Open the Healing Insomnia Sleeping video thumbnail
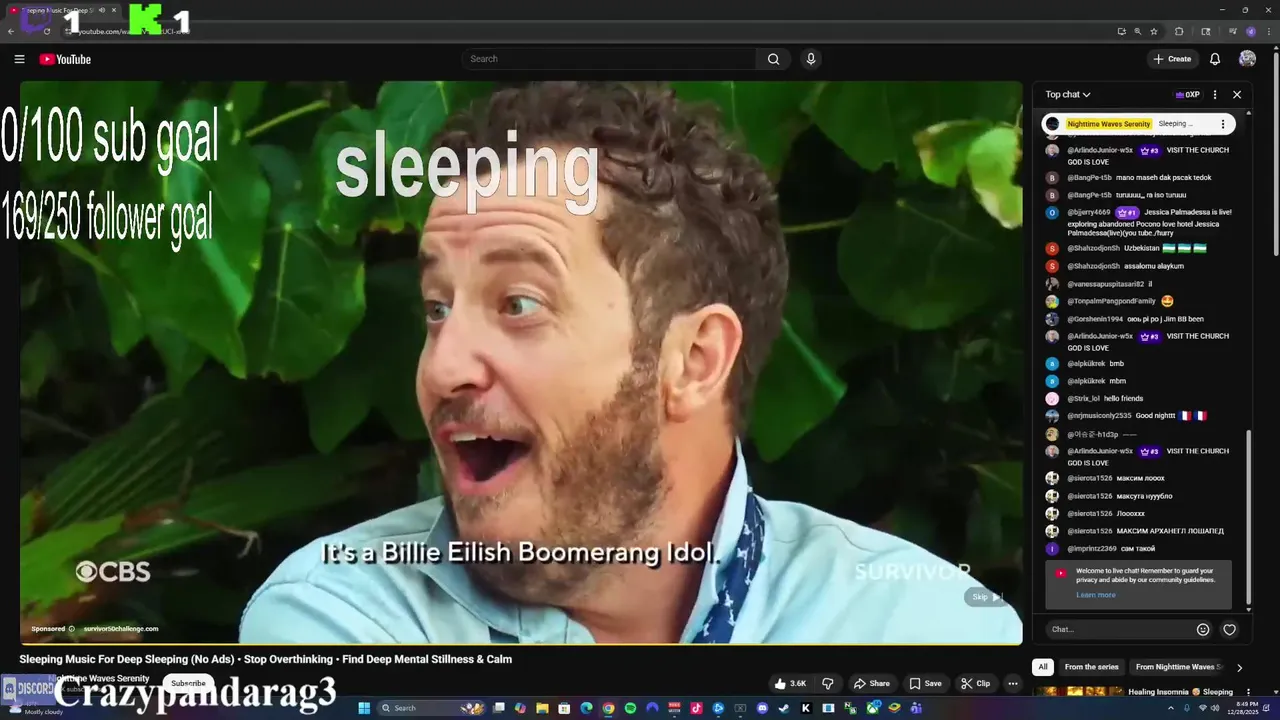The image size is (1280, 720). click(x=1077, y=692)
